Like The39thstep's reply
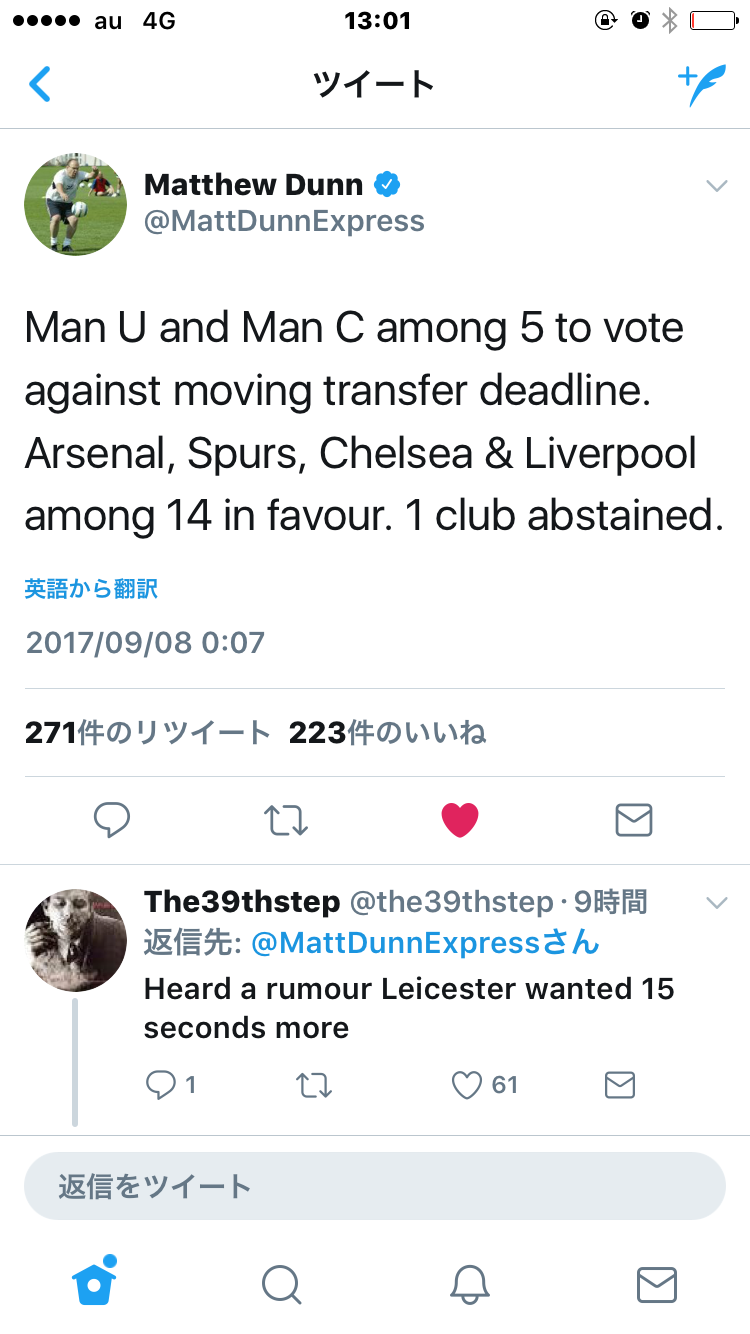 click(468, 1085)
